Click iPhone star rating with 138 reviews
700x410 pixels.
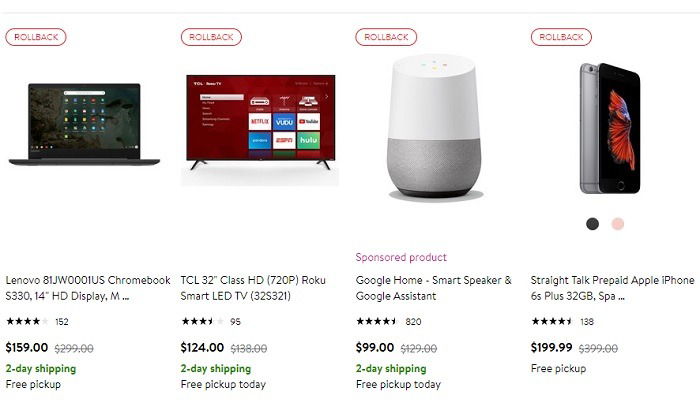coord(562,322)
